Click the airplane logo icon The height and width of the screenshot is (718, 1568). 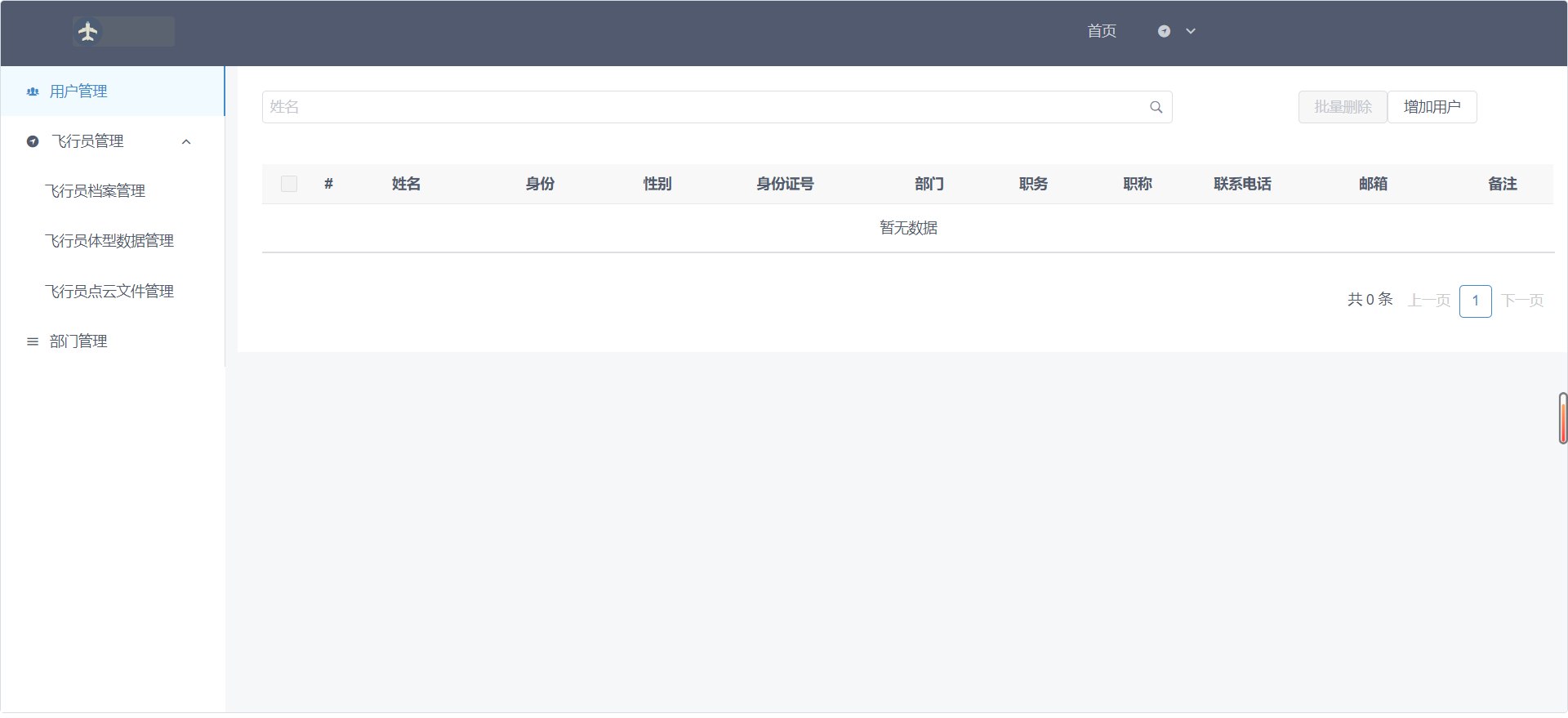click(x=88, y=31)
